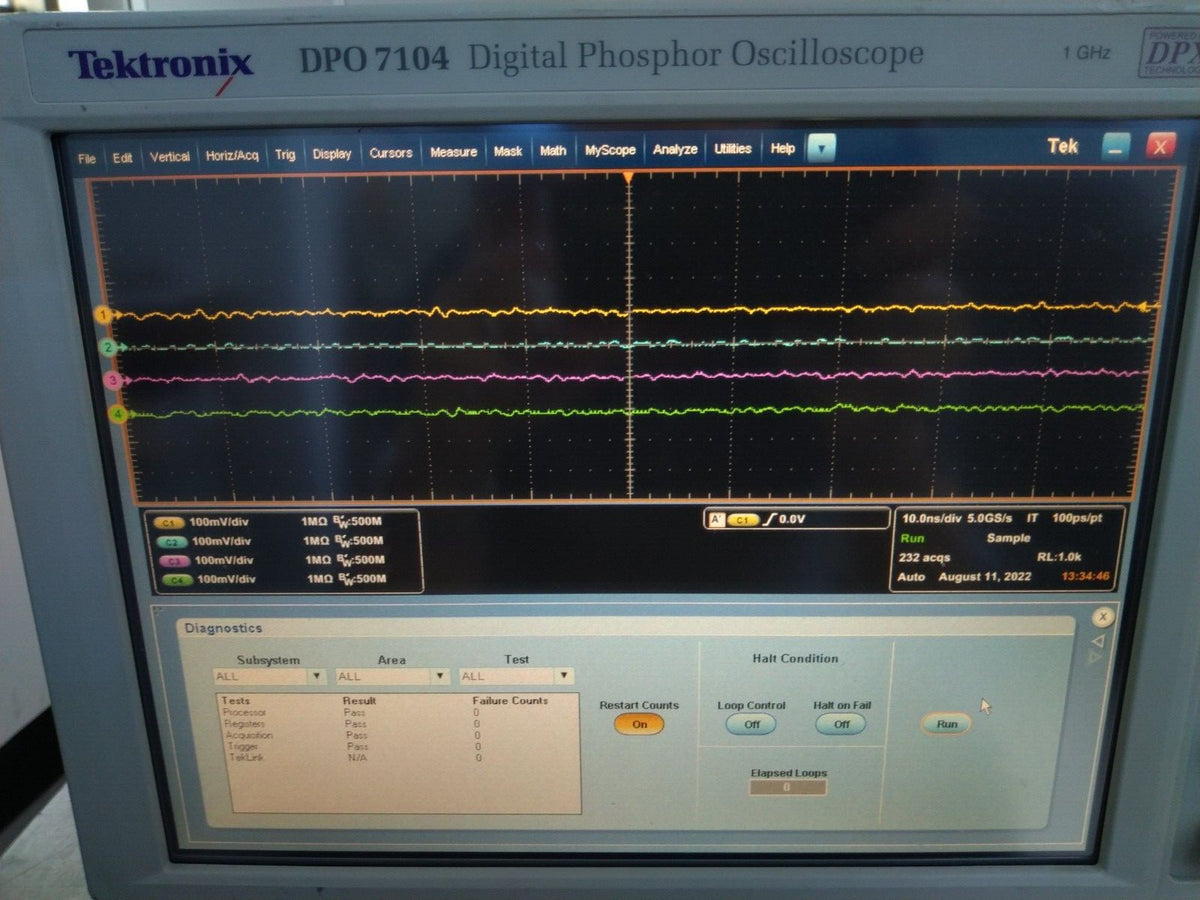
Task: Click the C1 channel badge in readout
Action: pyautogui.click(x=167, y=523)
